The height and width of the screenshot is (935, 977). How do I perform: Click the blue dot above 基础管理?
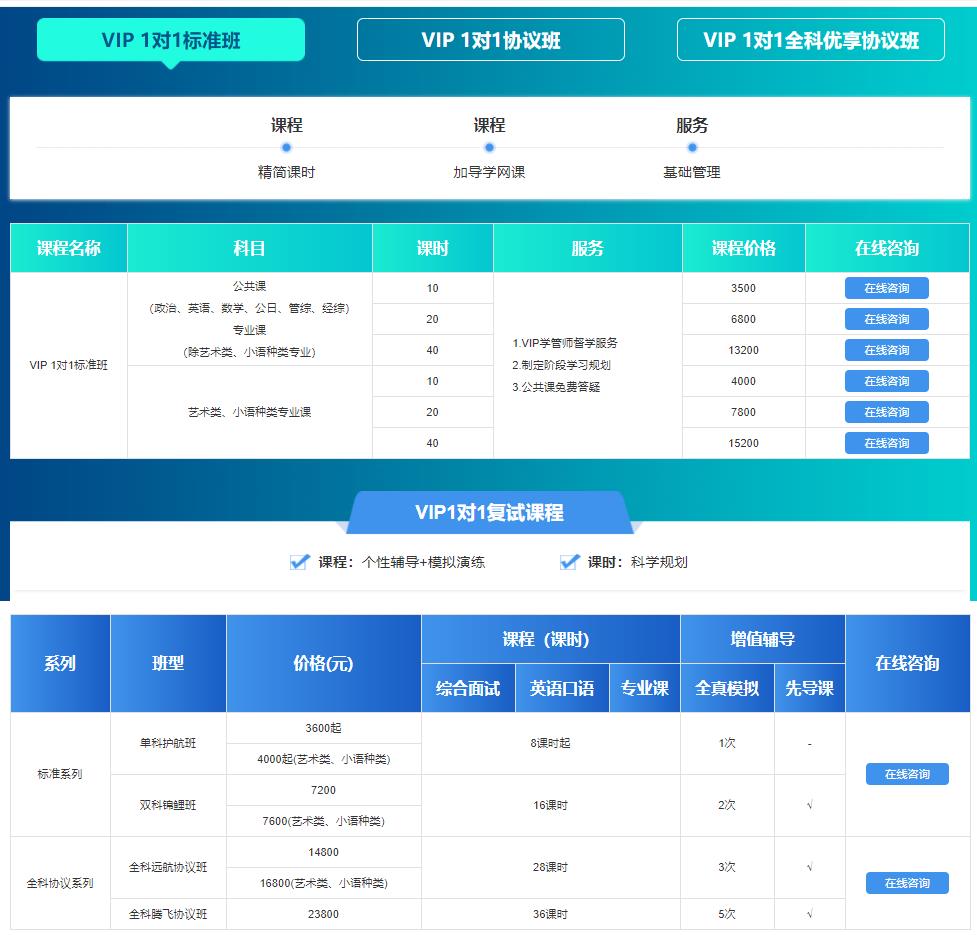click(x=692, y=148)
